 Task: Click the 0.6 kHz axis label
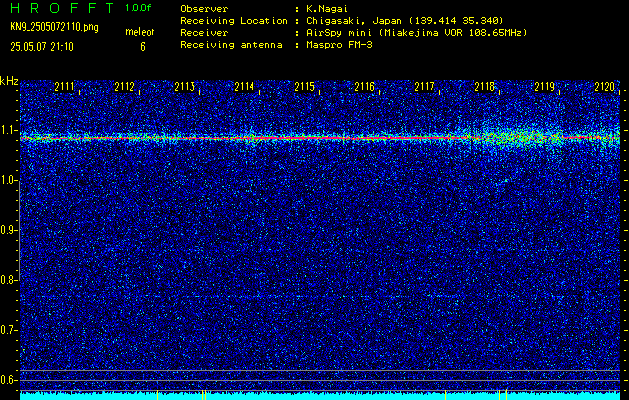click(8, 380)
